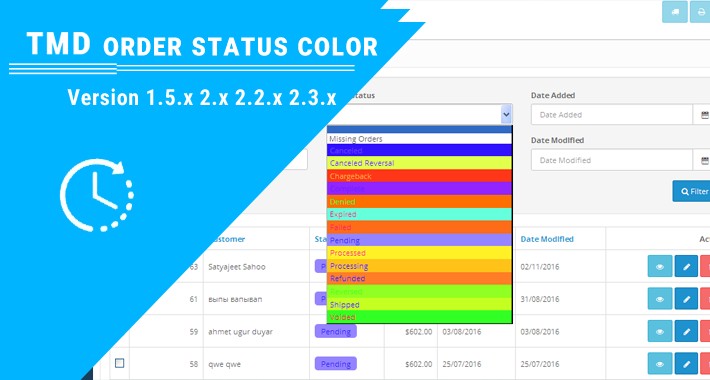Screen dimensions: 710x380
Task: Sort by Date Modified column header
Action: [547, 239]
